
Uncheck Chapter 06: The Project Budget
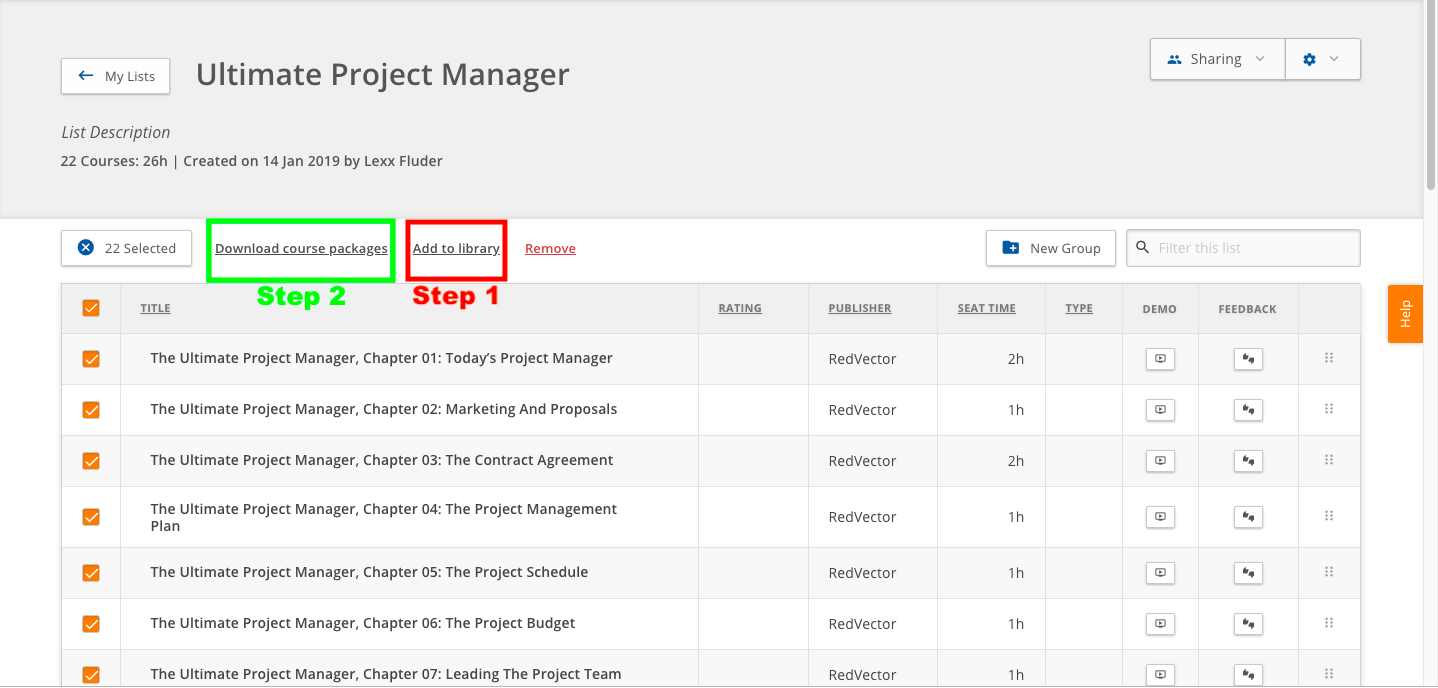(91, 623)
